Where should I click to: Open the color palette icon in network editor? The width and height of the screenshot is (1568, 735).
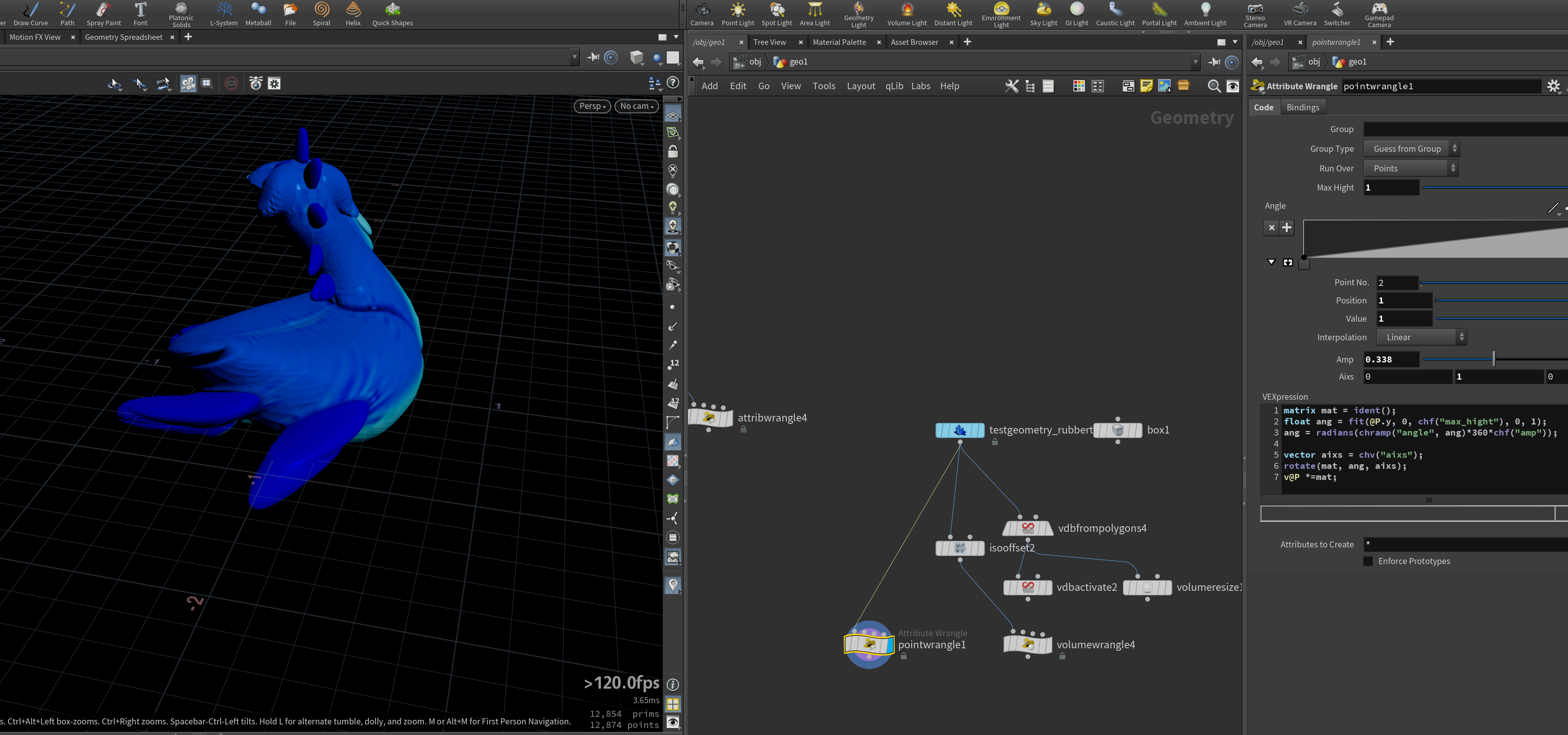(1079, 86)
